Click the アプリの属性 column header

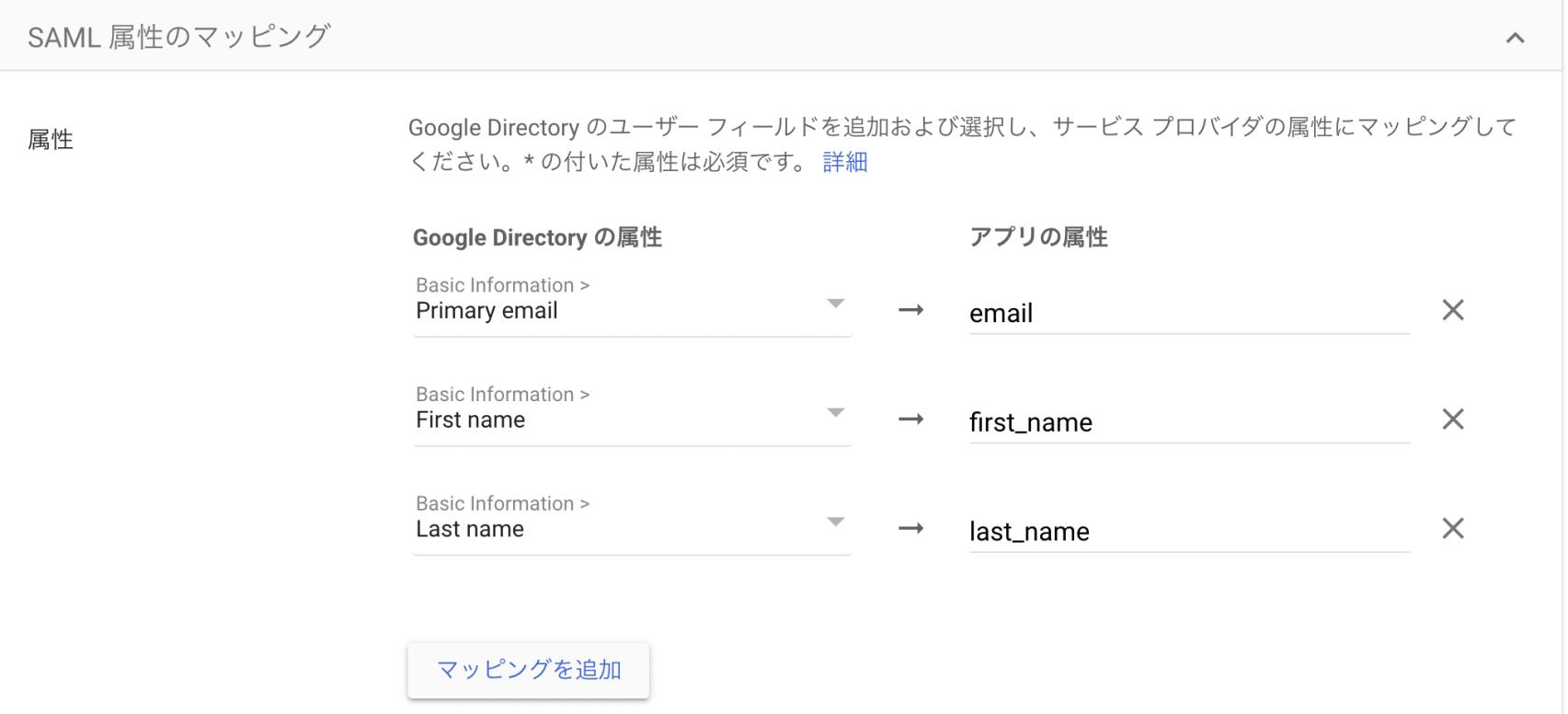click(1038, 237)
